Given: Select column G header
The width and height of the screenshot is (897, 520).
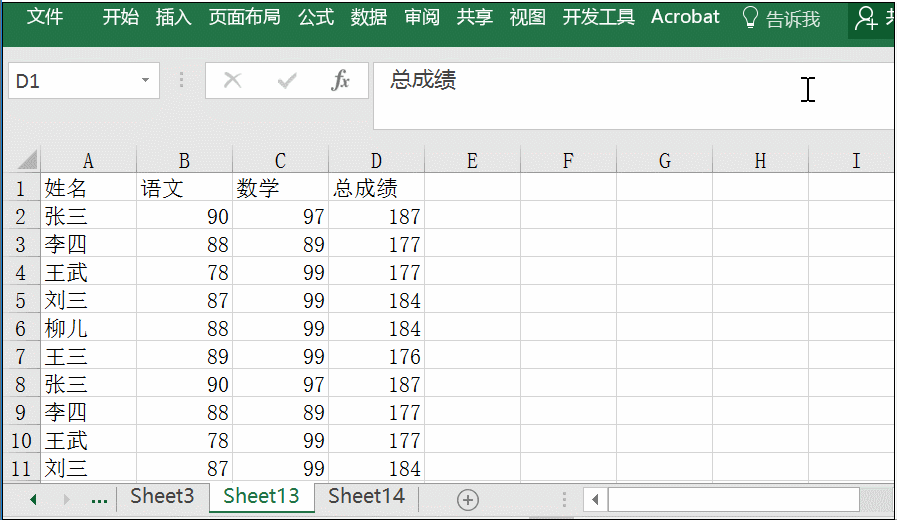Looking at the screenshot, I should click(665, 161).
